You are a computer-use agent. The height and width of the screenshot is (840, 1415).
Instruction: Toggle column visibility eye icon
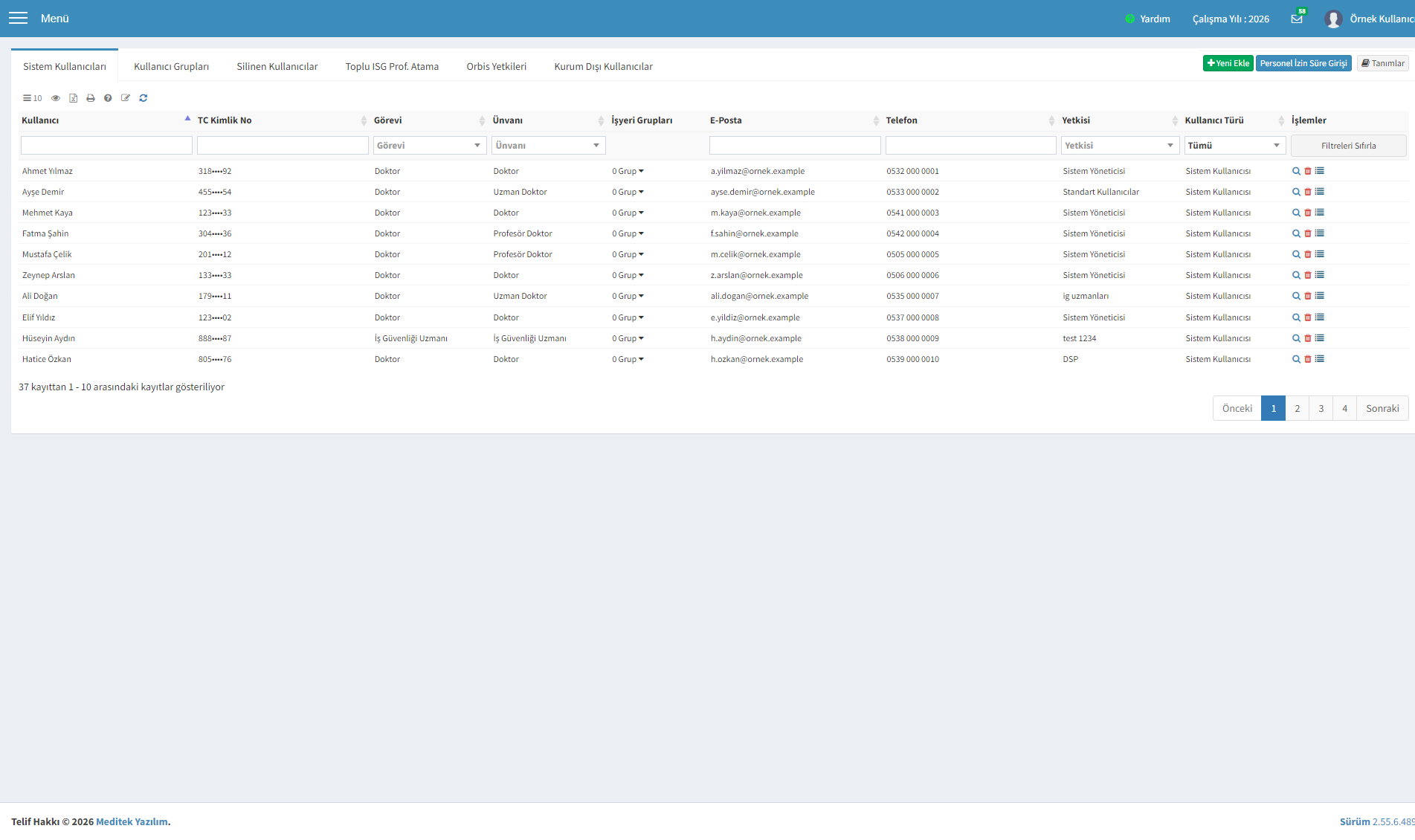(56, 98)
